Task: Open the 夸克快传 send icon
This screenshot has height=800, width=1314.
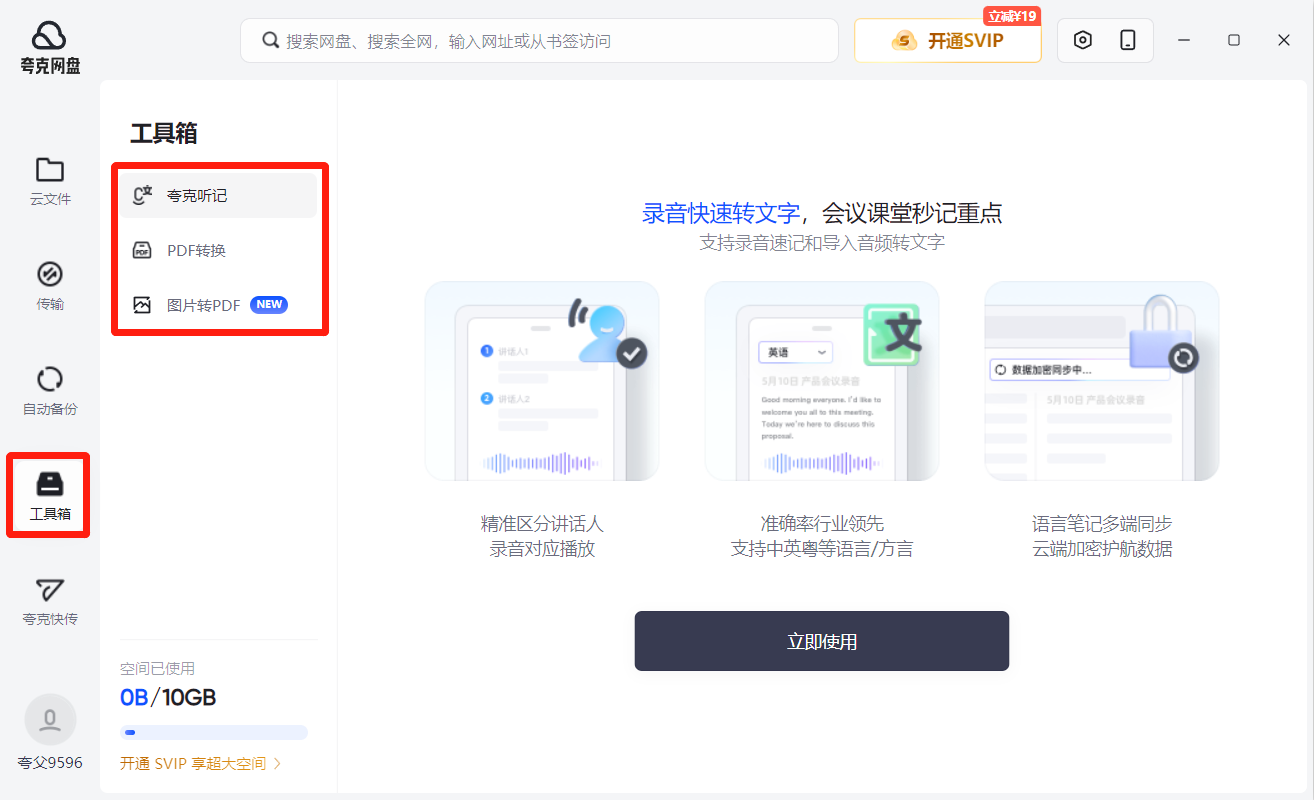Action: [50, 589]
